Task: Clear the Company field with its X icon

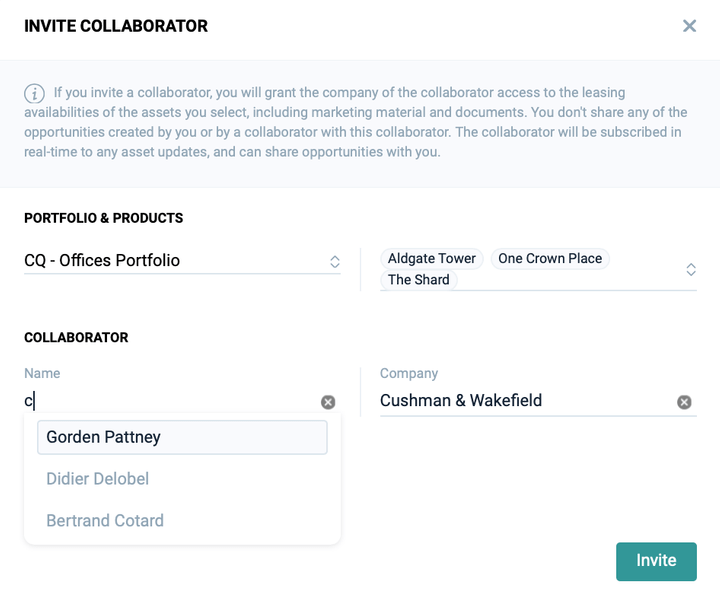Action: point(684,402)
